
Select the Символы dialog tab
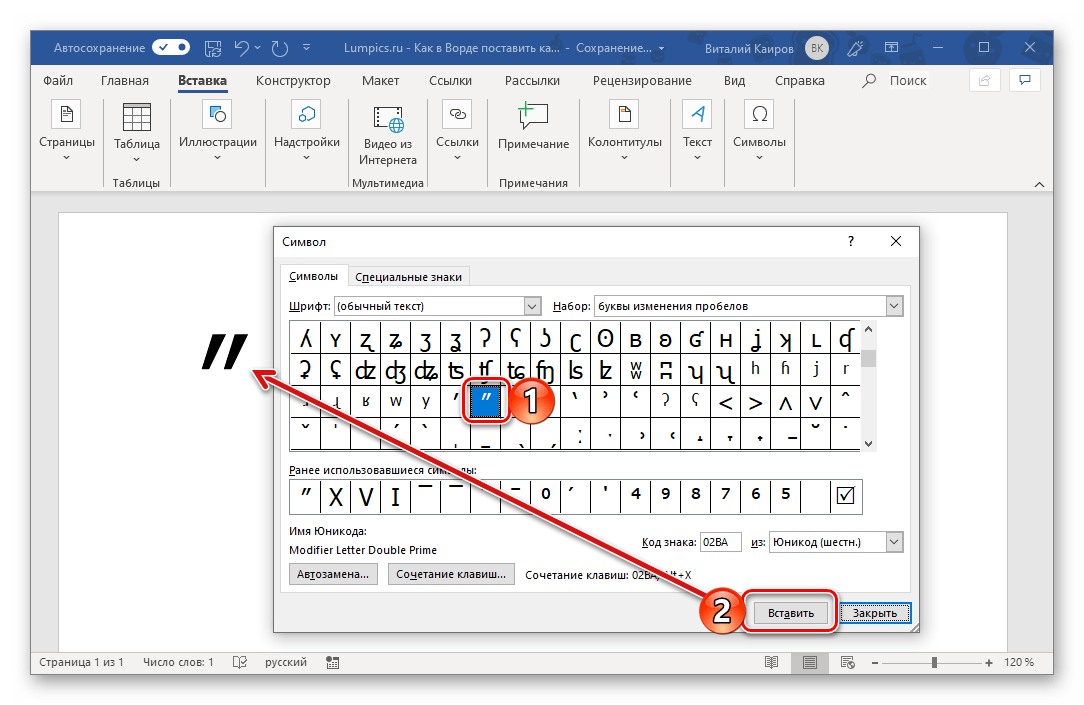click(313, 276)
